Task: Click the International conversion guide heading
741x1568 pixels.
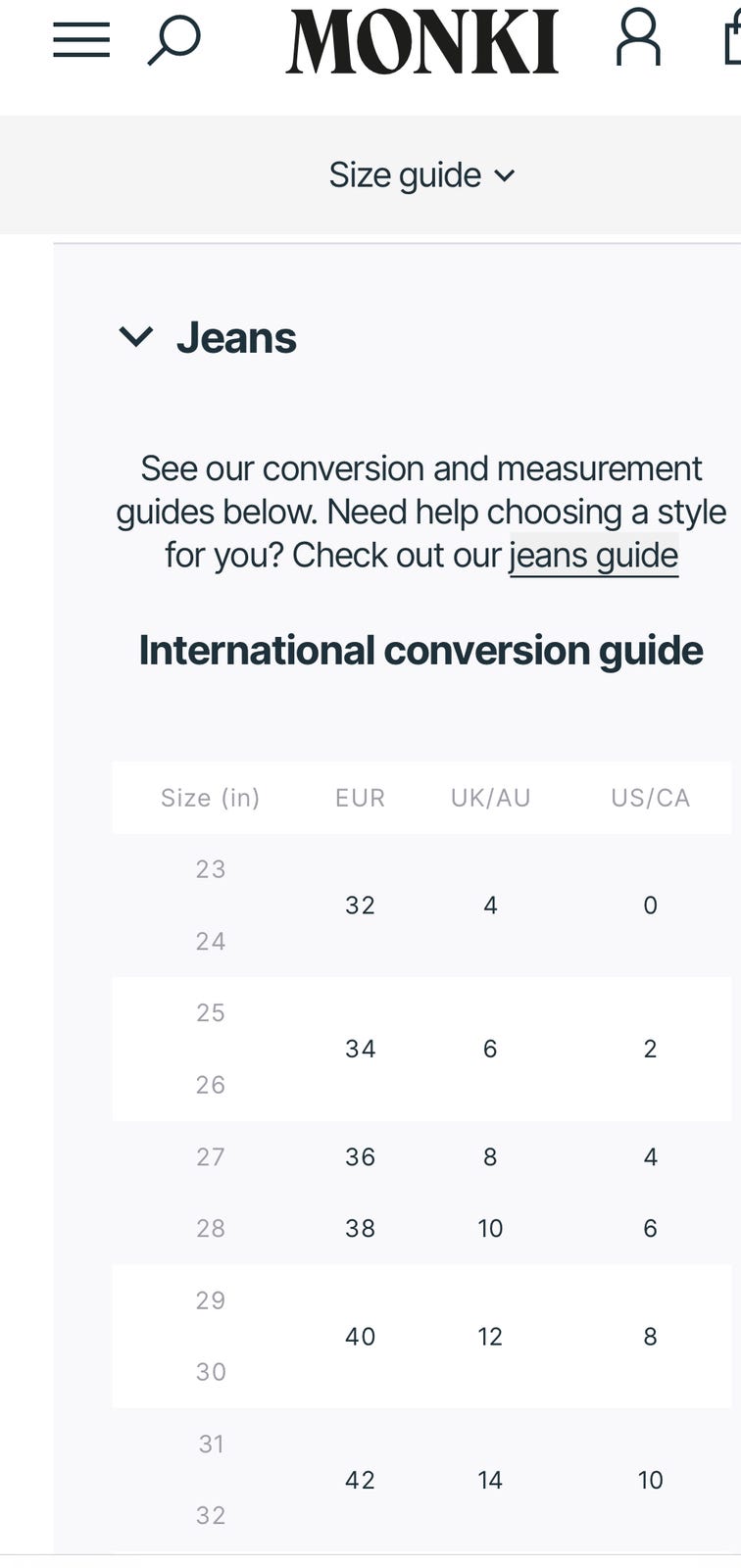Action: [420, 651]
